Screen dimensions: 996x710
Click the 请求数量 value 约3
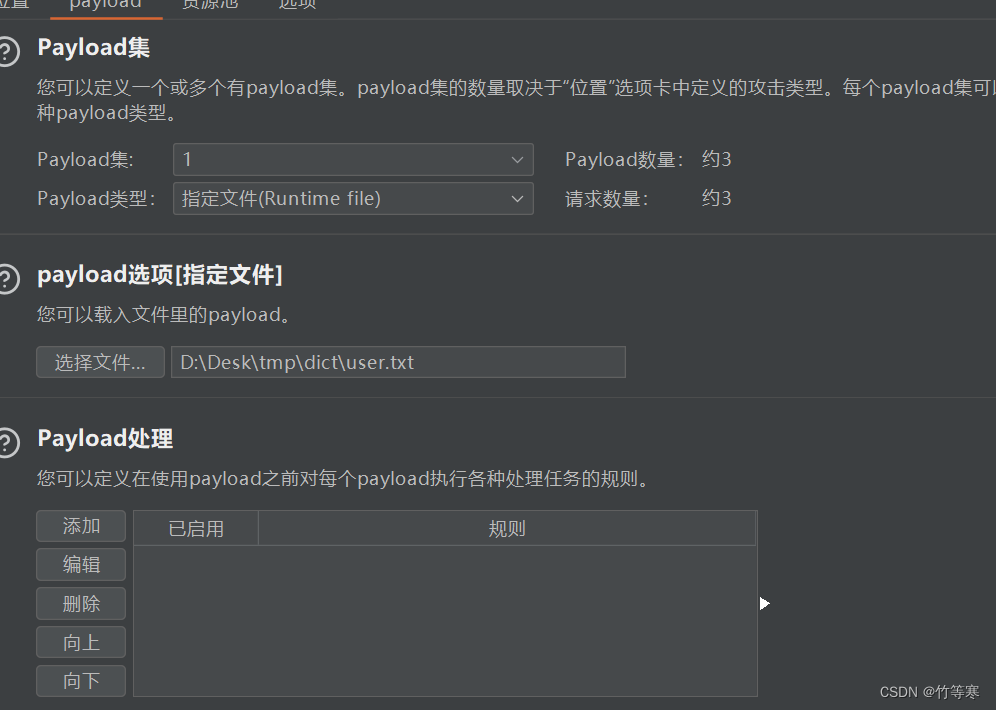click(717, 199)
